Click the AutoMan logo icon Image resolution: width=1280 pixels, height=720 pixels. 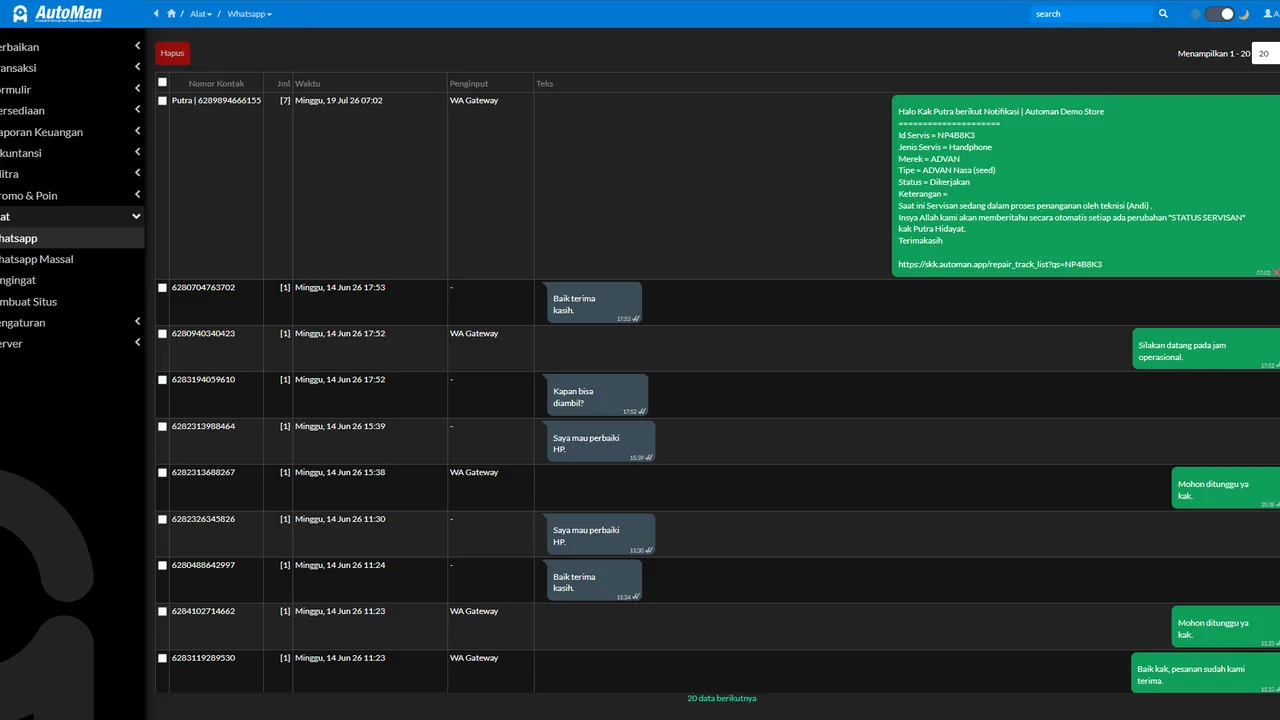pyautogui.click(x=20, y=14)
